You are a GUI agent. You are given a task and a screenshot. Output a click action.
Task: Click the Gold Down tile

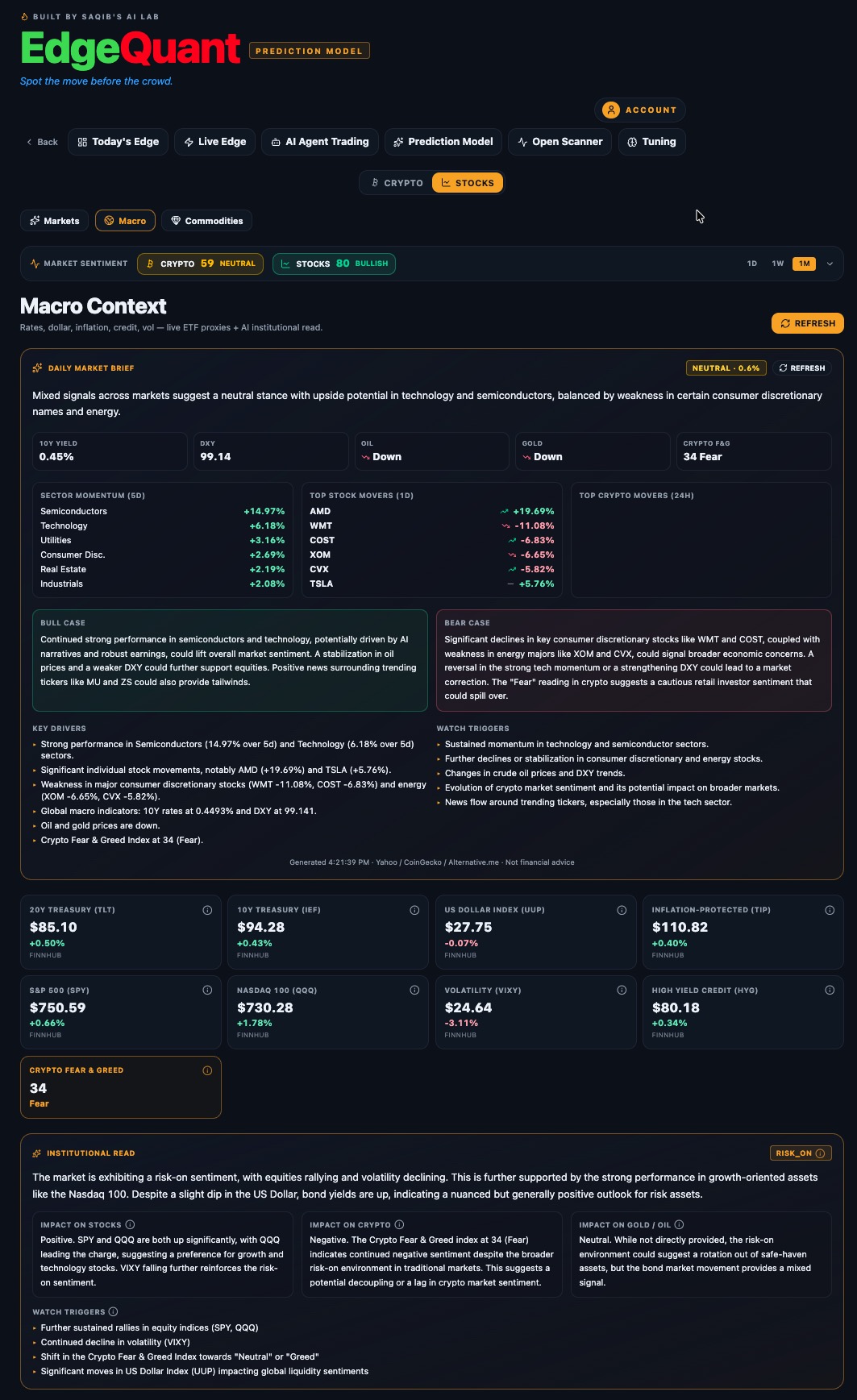[593, 451]
